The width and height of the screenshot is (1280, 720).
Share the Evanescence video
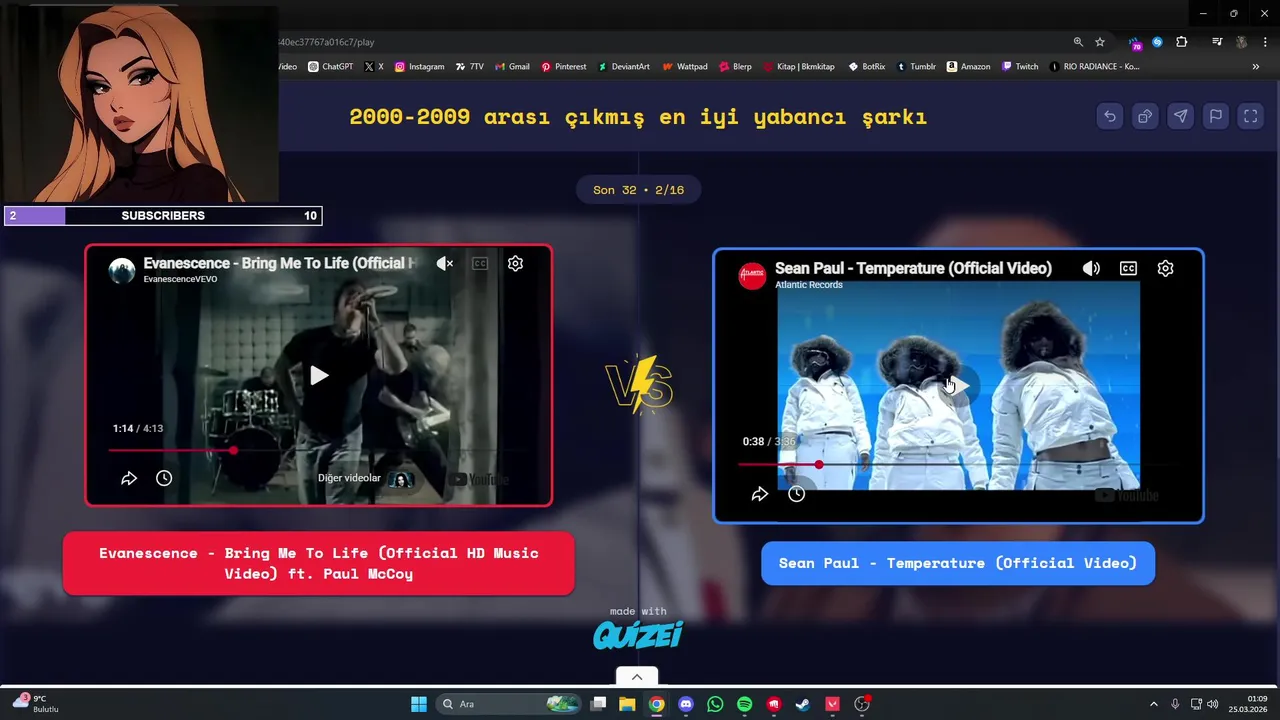pos(129,479)
